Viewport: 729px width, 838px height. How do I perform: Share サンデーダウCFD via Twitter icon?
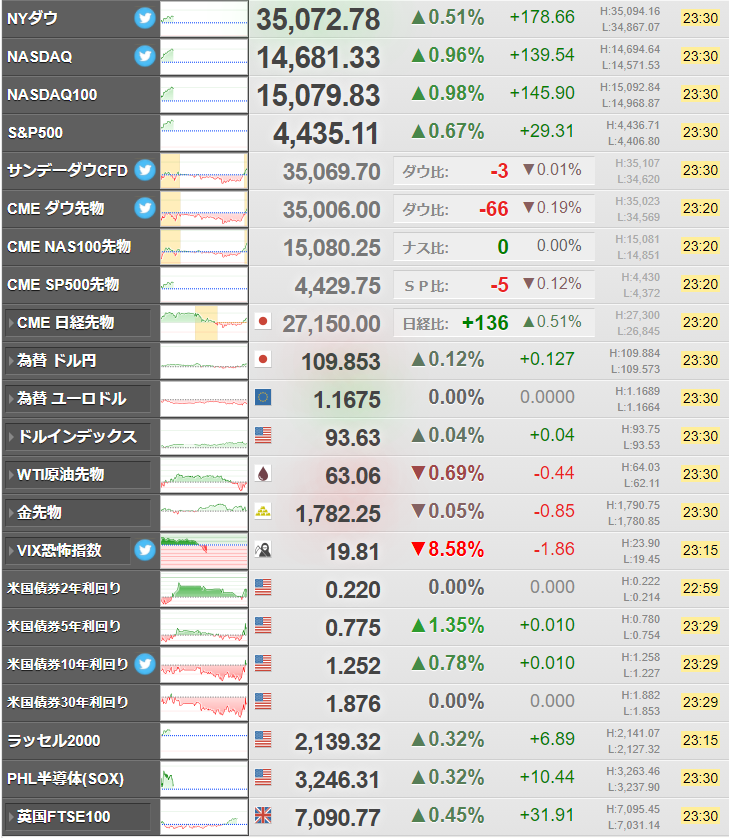pyautogui.click(x=144, y=170)
